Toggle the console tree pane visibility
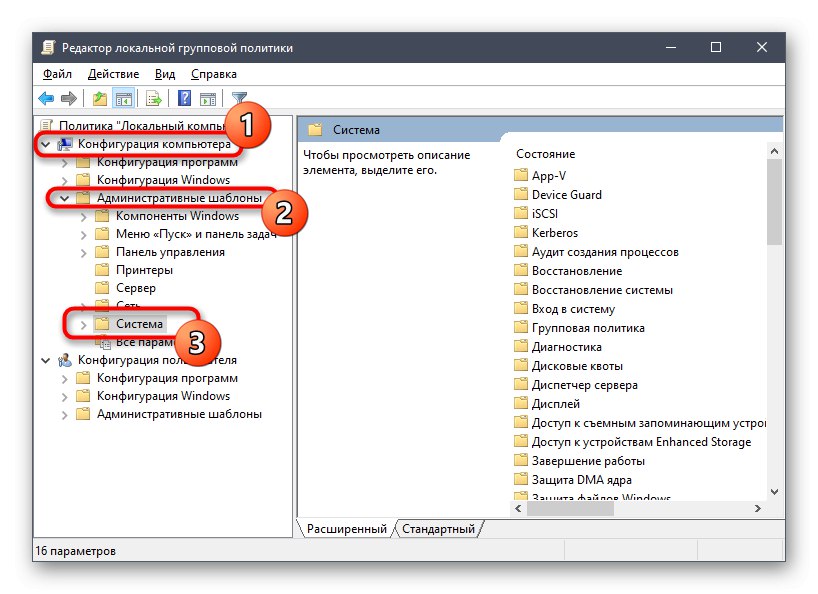Image resolution: width=818 pixels, height=594 pixels. [x=123, y=98]
